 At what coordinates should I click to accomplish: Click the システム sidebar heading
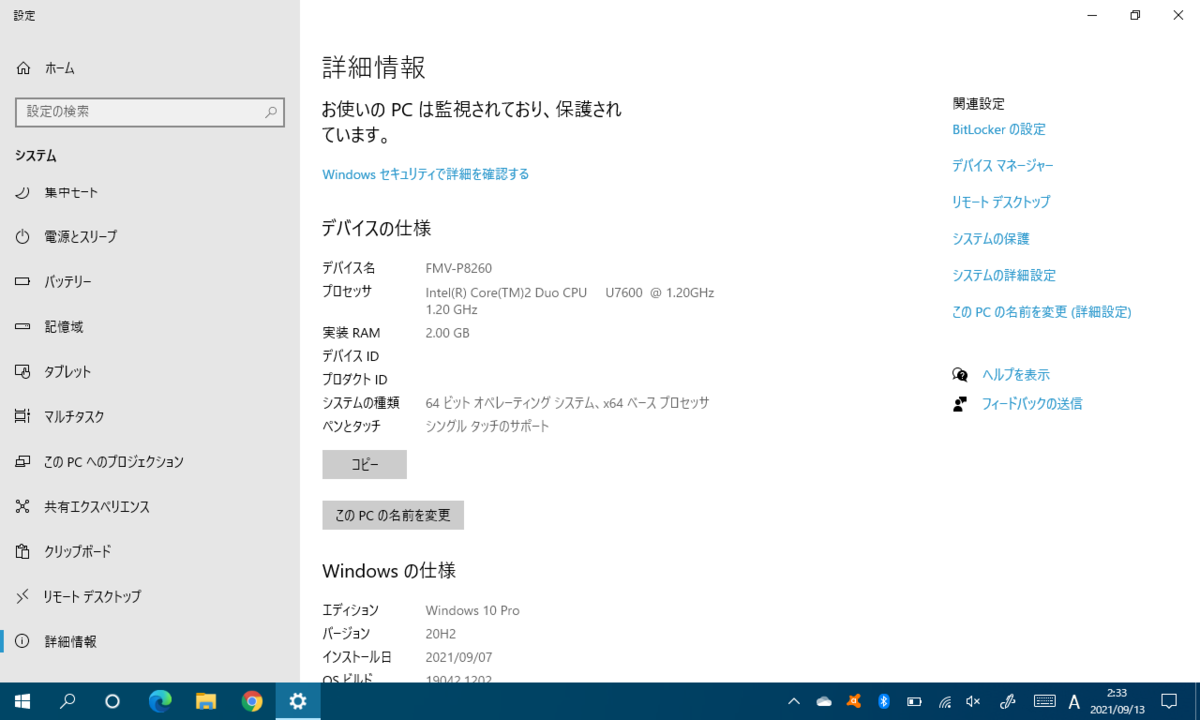pos(36,156)
